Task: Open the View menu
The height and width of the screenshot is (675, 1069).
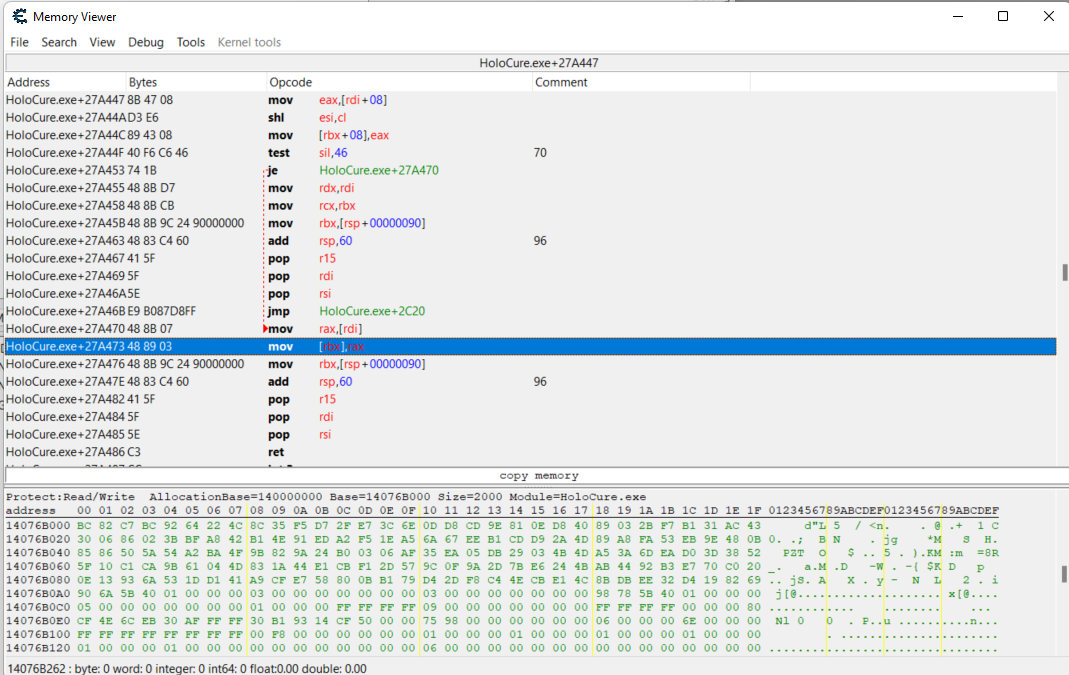Action: (x=102, y=42)
